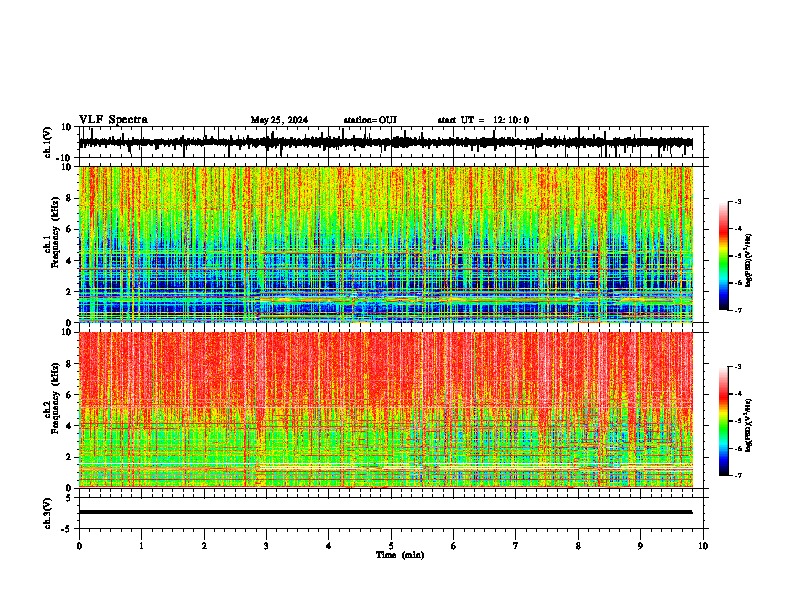Click the ch.1 colorbar log(PSD) label
Screen dimensions: 792x612
pyautogui.click(x=748, y=260)
